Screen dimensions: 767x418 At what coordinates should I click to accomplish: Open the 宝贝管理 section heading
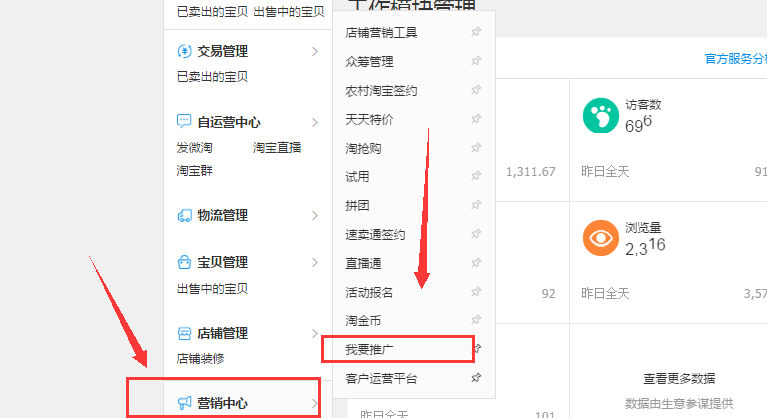click(223, 263)
